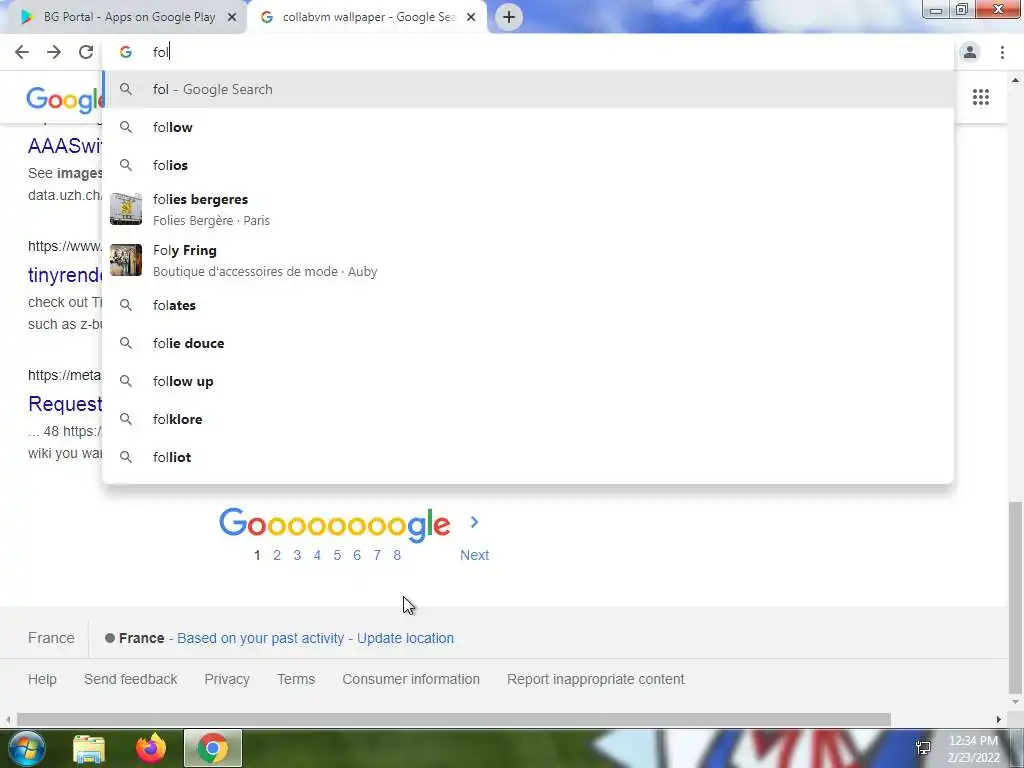Go to results page 3
The width and height of the screenshot is (1024, 768).
click(297, 555)
